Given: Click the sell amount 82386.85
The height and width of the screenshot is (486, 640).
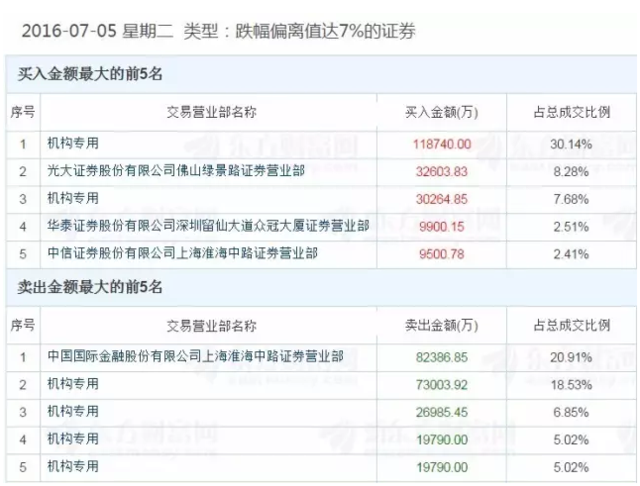Looking at the screenshot, I should [x=442, y=357].
